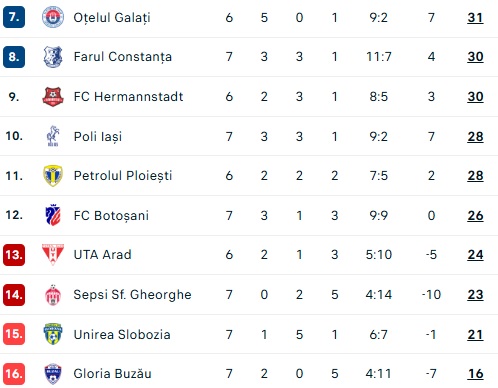Select the Sepsi Sf. Gheorghe logo
Image resolution: width=498 pixels, height=388 pixels.
53,295
